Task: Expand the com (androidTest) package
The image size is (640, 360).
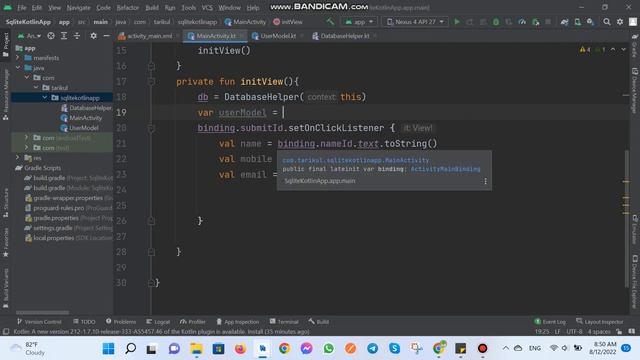Action: tap(27, 138)
